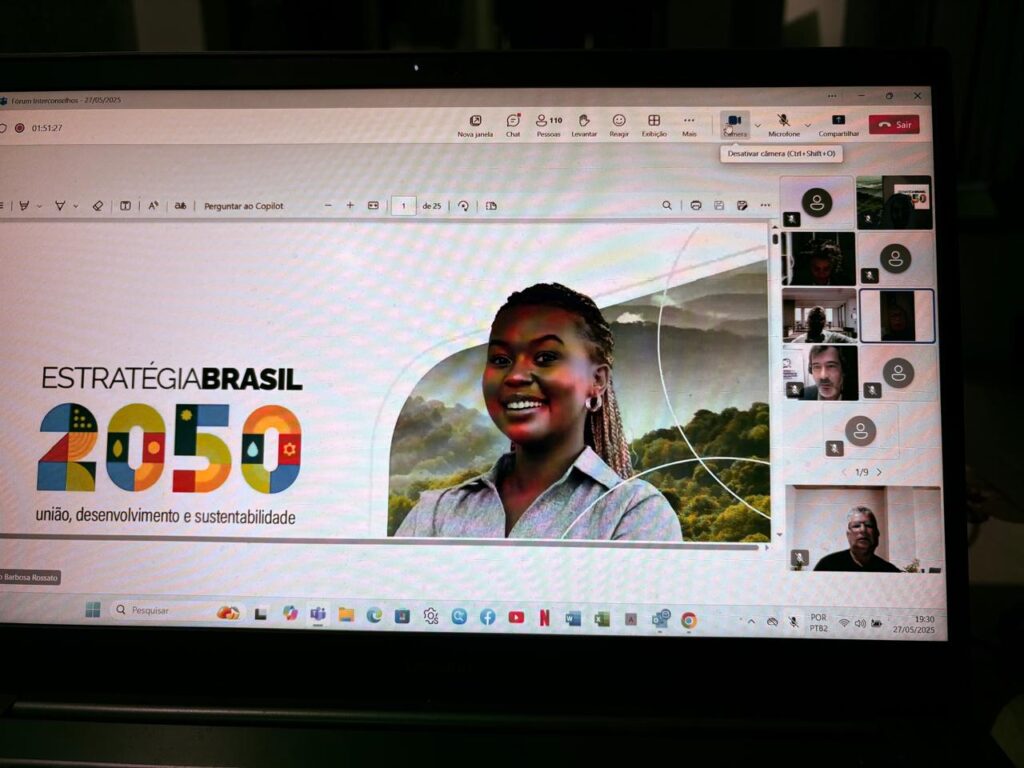This screenshot has width=1024, height=768.
Task: Open the Exibição view options
Action: (x=654, y=125)
